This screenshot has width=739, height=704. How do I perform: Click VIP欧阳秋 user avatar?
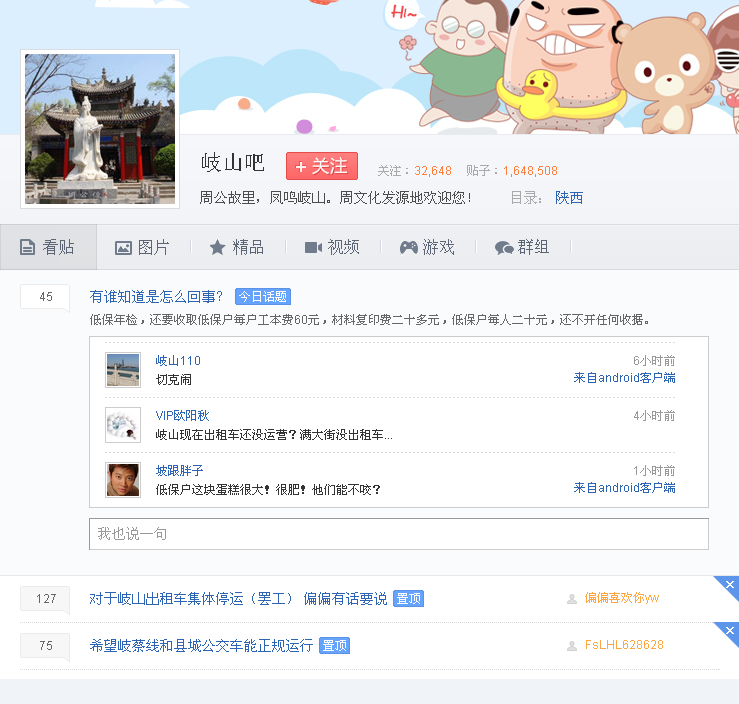point(123,425)
